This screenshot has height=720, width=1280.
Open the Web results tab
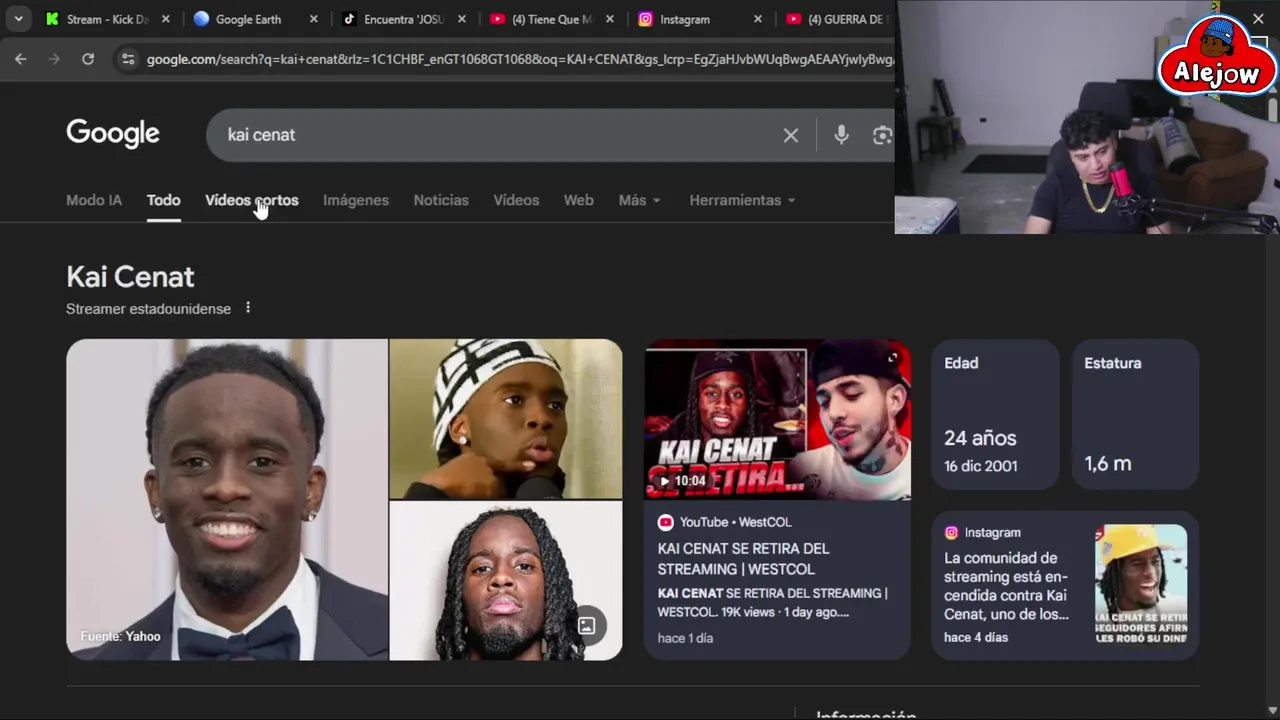[579, 200]
